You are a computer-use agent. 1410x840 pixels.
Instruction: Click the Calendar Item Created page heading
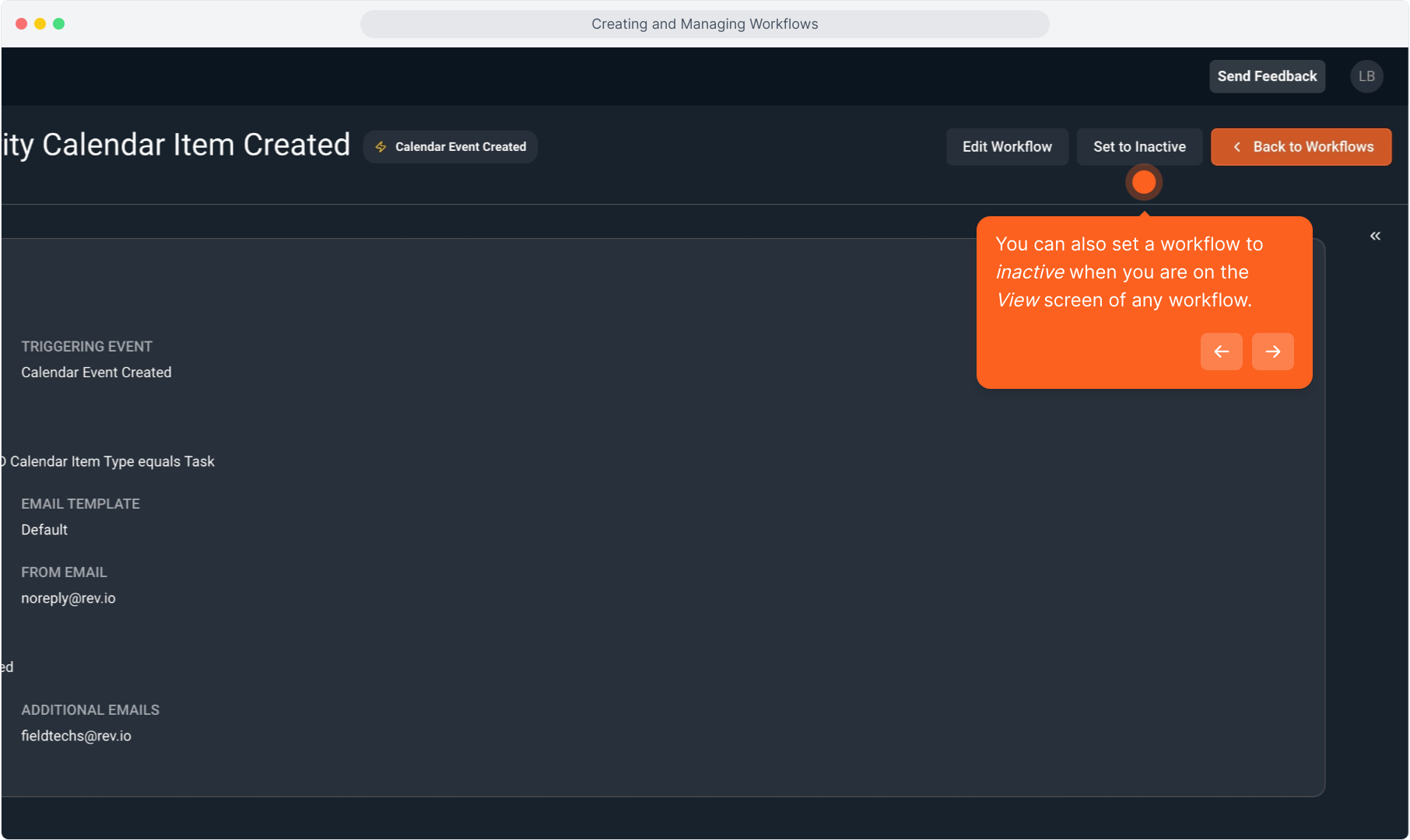pyautogui.click(x=176, y=145)
